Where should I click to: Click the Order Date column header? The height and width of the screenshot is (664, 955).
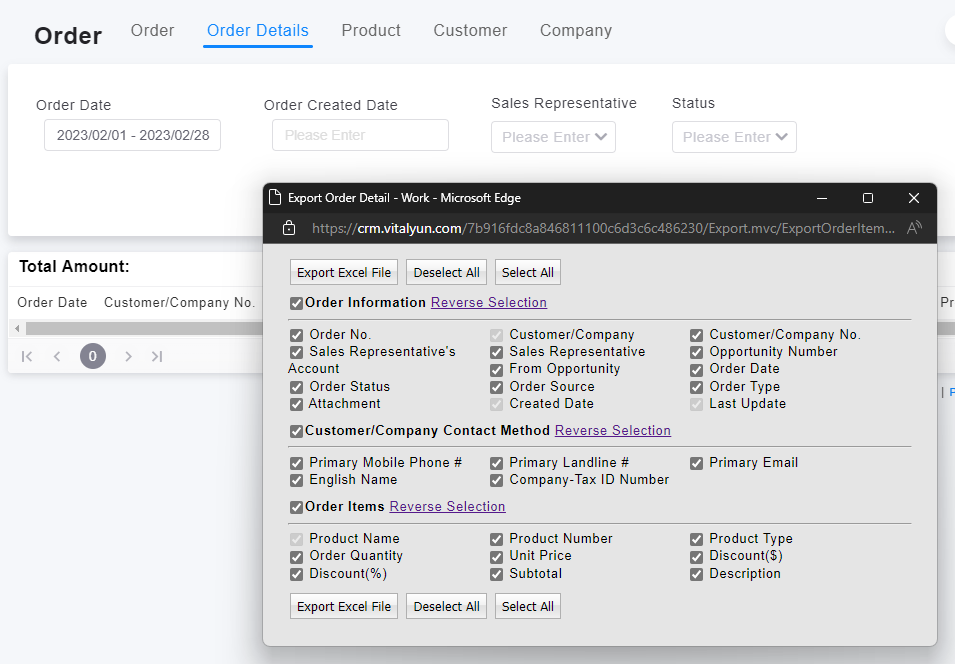pos(52,302)
